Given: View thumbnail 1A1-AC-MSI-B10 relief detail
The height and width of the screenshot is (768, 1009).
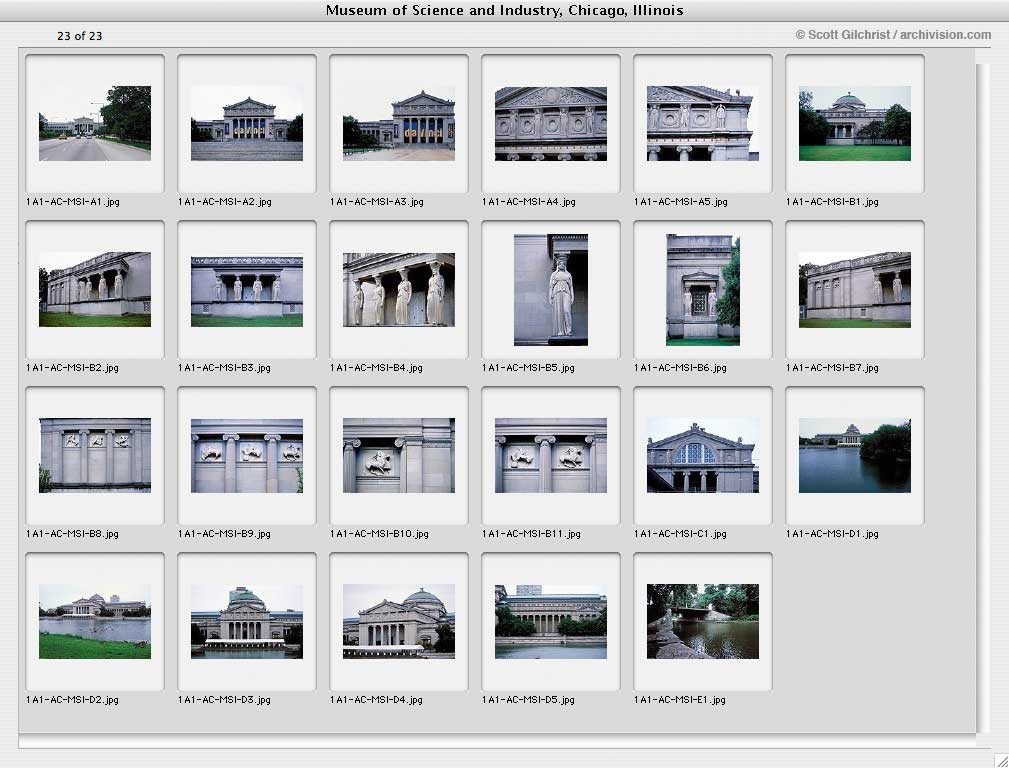Looking at the screenshot, I should pos(398,455).
